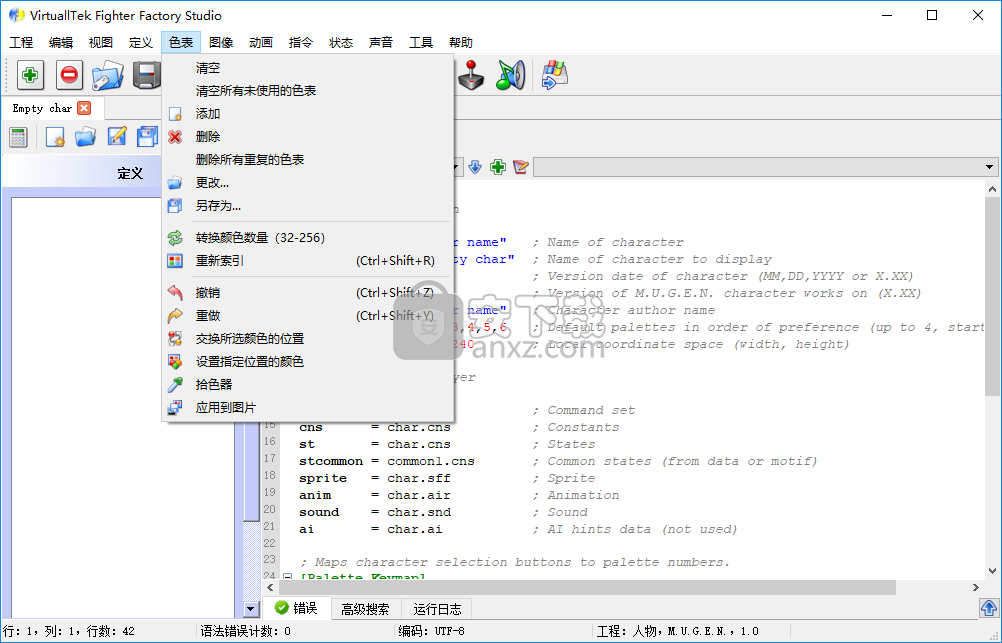Click the horizontal scrollbar left arrow
Viewport: 1002px width, 643px height.
270,587
